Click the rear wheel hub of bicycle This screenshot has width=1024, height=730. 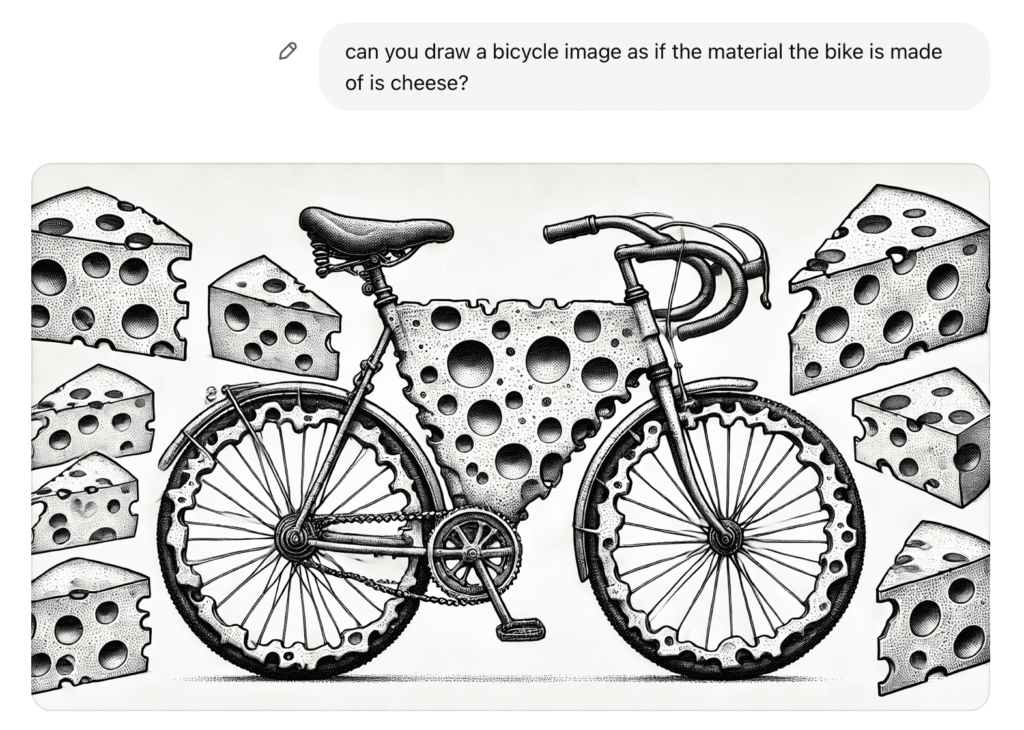coord(291,537)
